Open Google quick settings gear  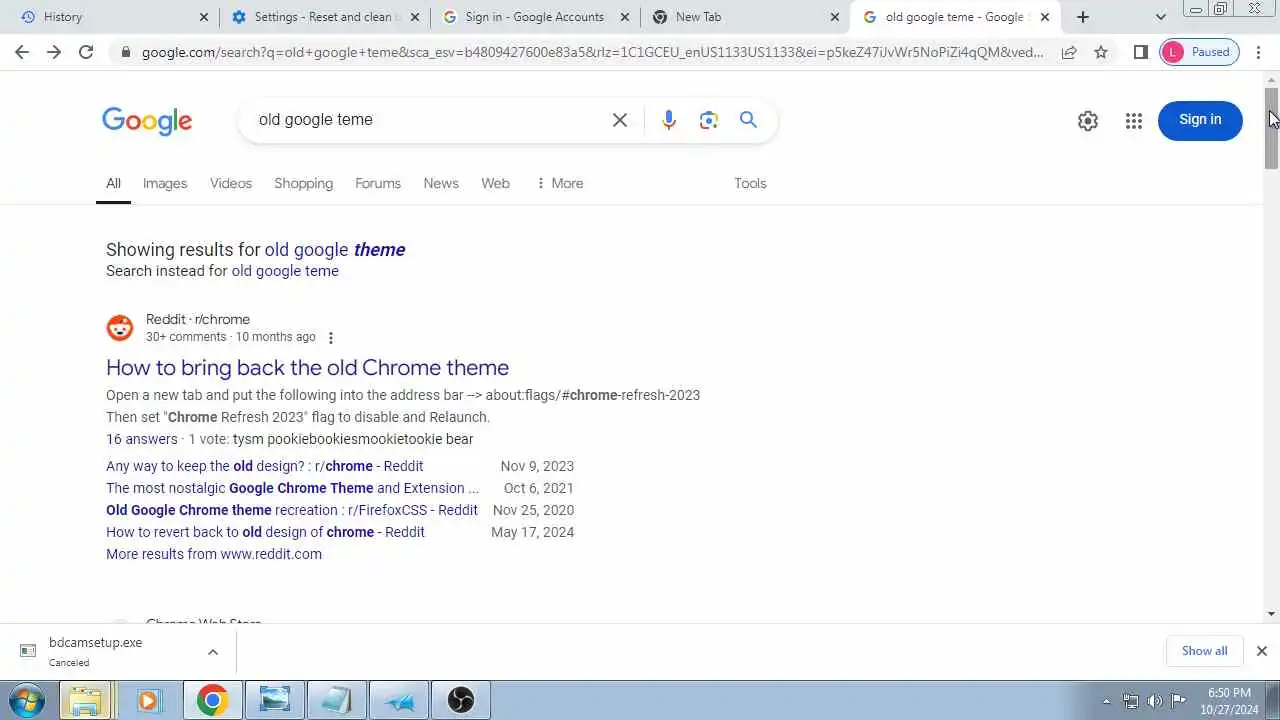[1088, 120]
